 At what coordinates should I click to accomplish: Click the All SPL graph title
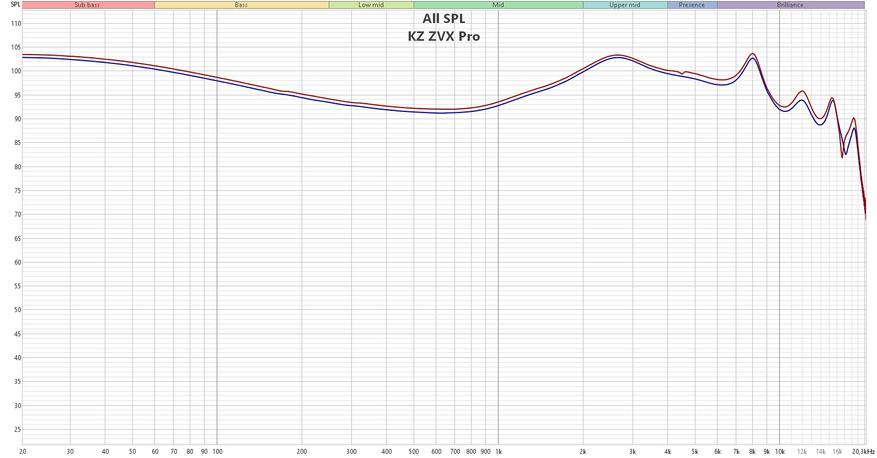click(x=444, y=18)
